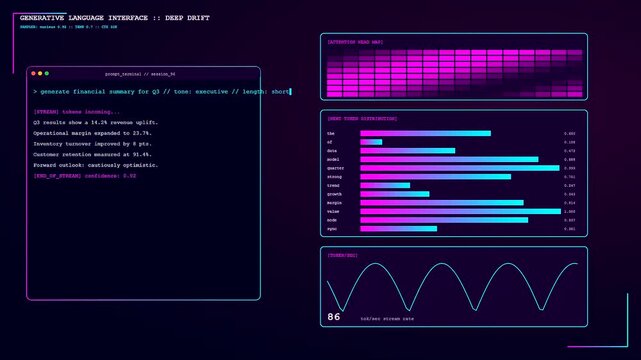This screenshot has height=360, width=641.
Task: Close the prompt_terminal window with red dot
Action: point(33,74)
